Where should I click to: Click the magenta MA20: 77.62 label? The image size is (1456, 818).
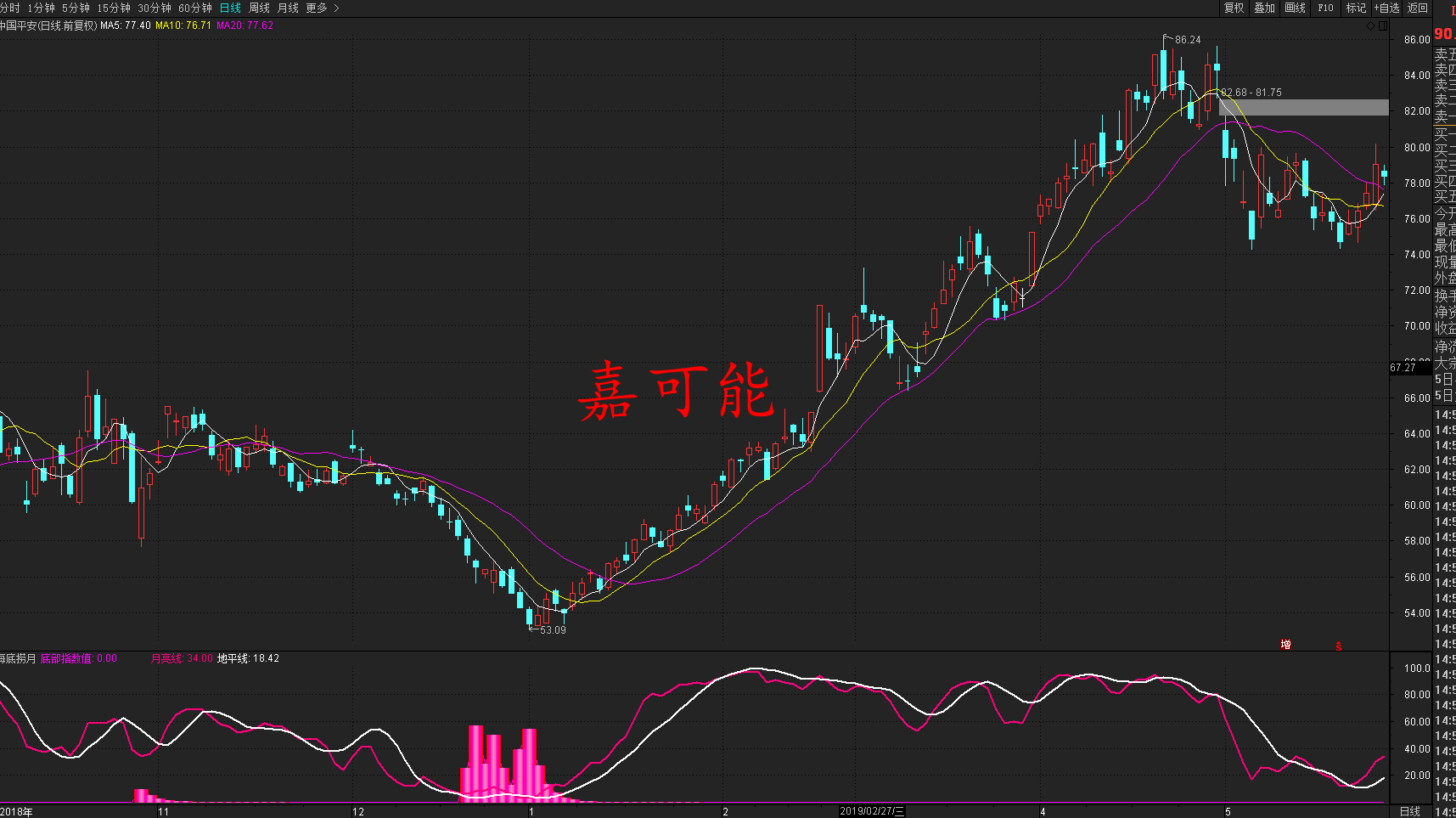(x=245, y=25)
